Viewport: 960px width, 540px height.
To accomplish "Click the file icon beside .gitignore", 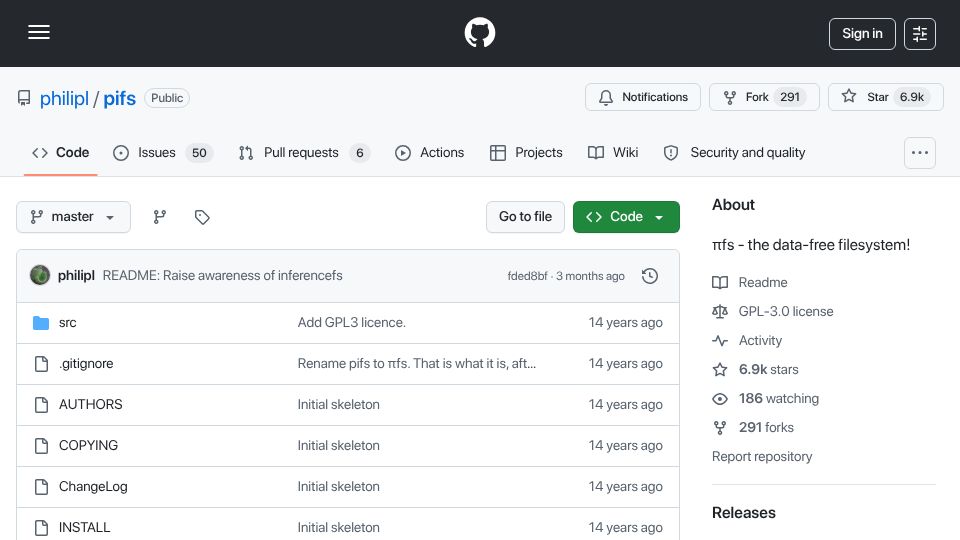I will click(41, 364).
